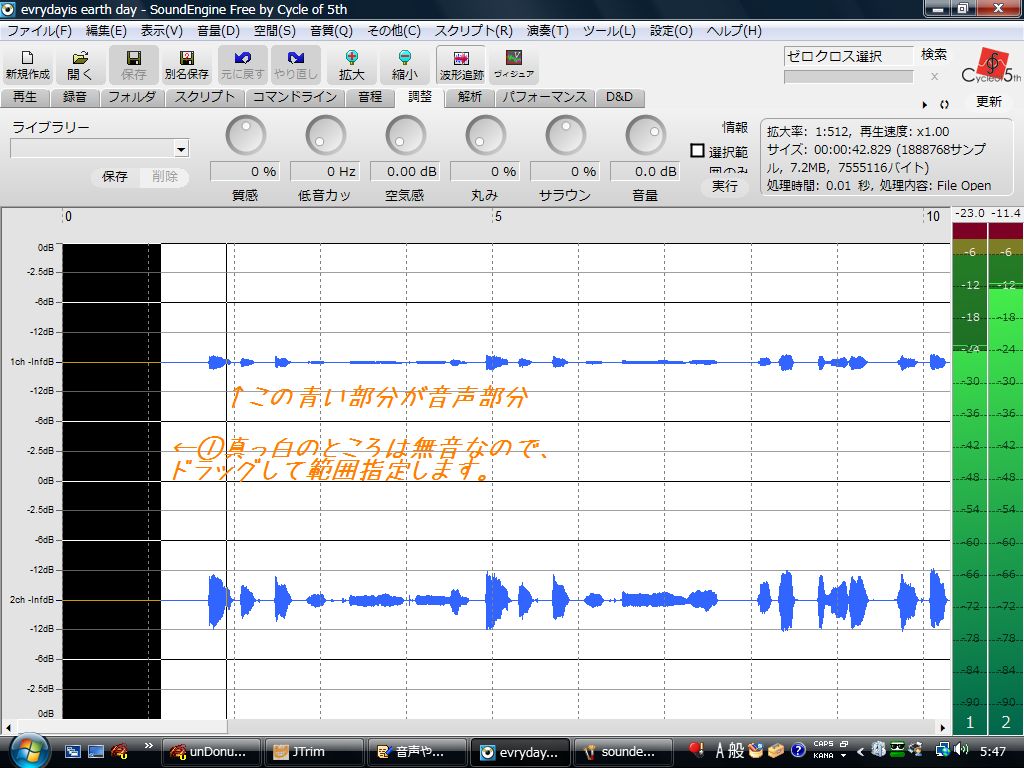
Task: Click the 検索 search button
Action: point(934,55)
